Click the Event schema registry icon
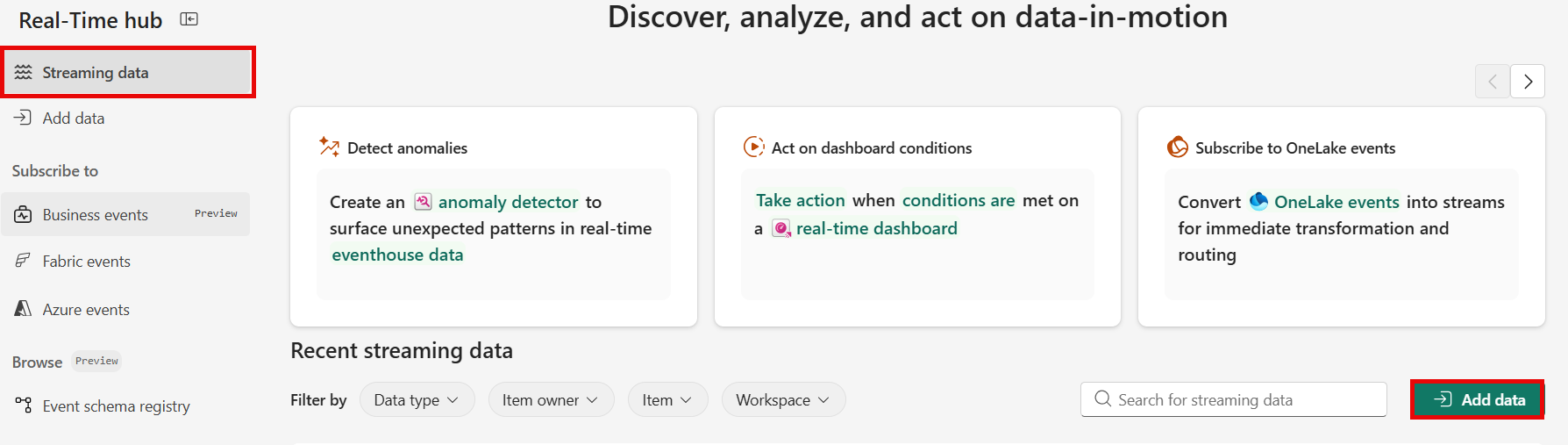 [23, 406]
